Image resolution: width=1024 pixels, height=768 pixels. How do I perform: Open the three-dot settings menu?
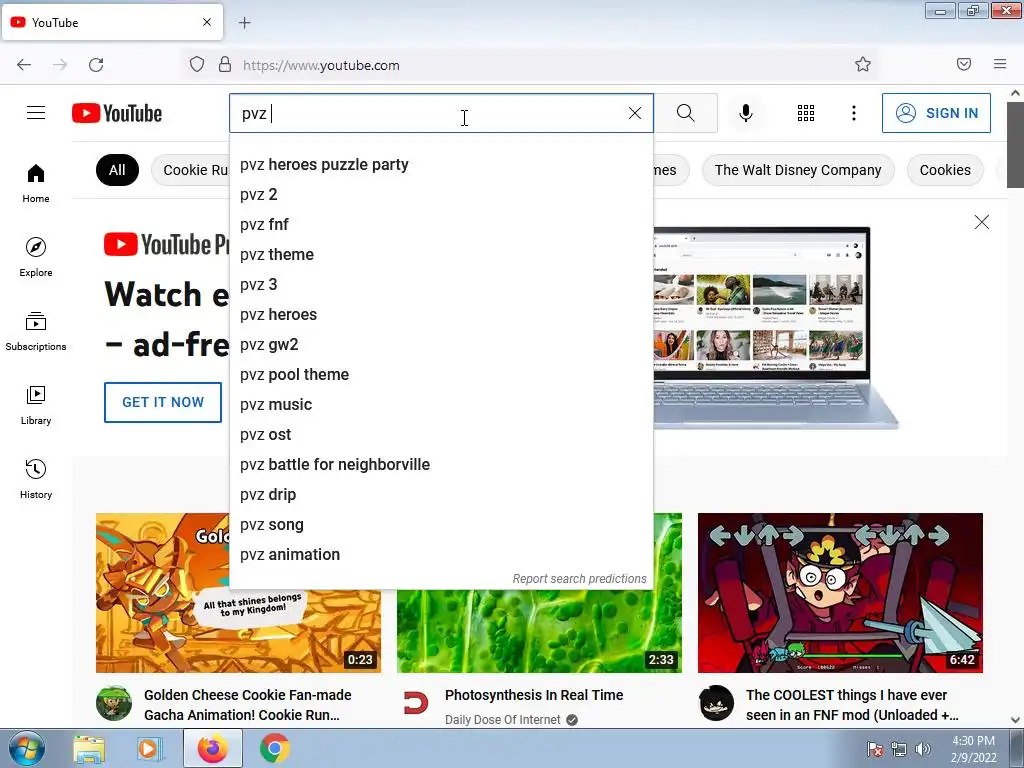(854, 113)
